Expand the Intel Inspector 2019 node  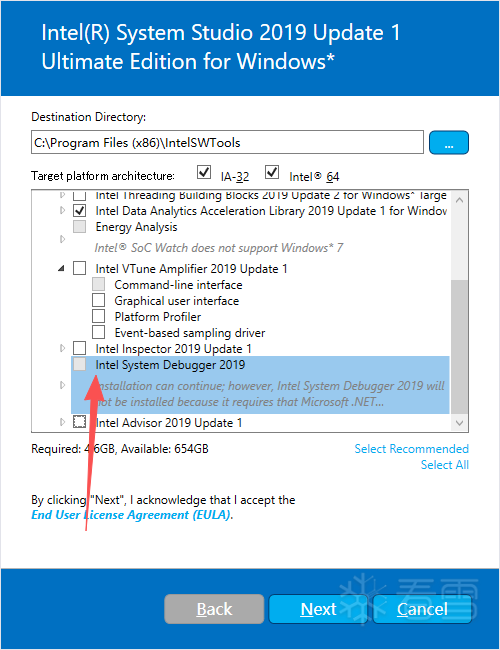(63, 348)
